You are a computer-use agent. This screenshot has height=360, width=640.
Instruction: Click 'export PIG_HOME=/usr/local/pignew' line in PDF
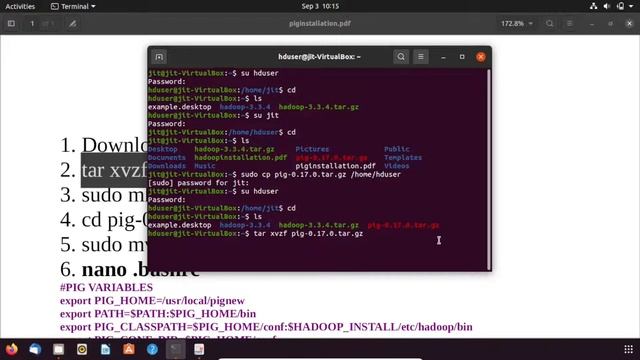click(152, 301)
